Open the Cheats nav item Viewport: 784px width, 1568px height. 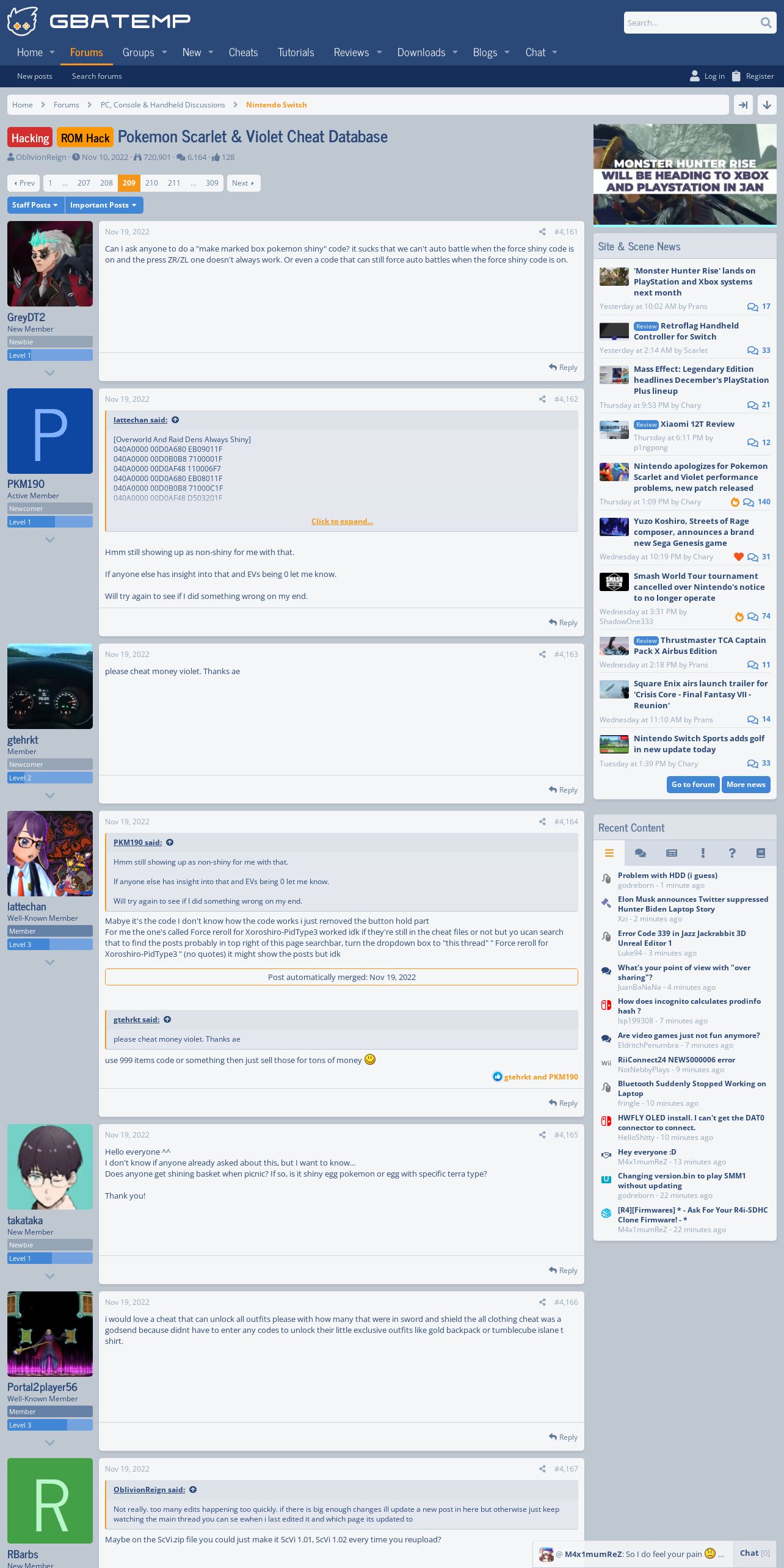pos(243,53)
